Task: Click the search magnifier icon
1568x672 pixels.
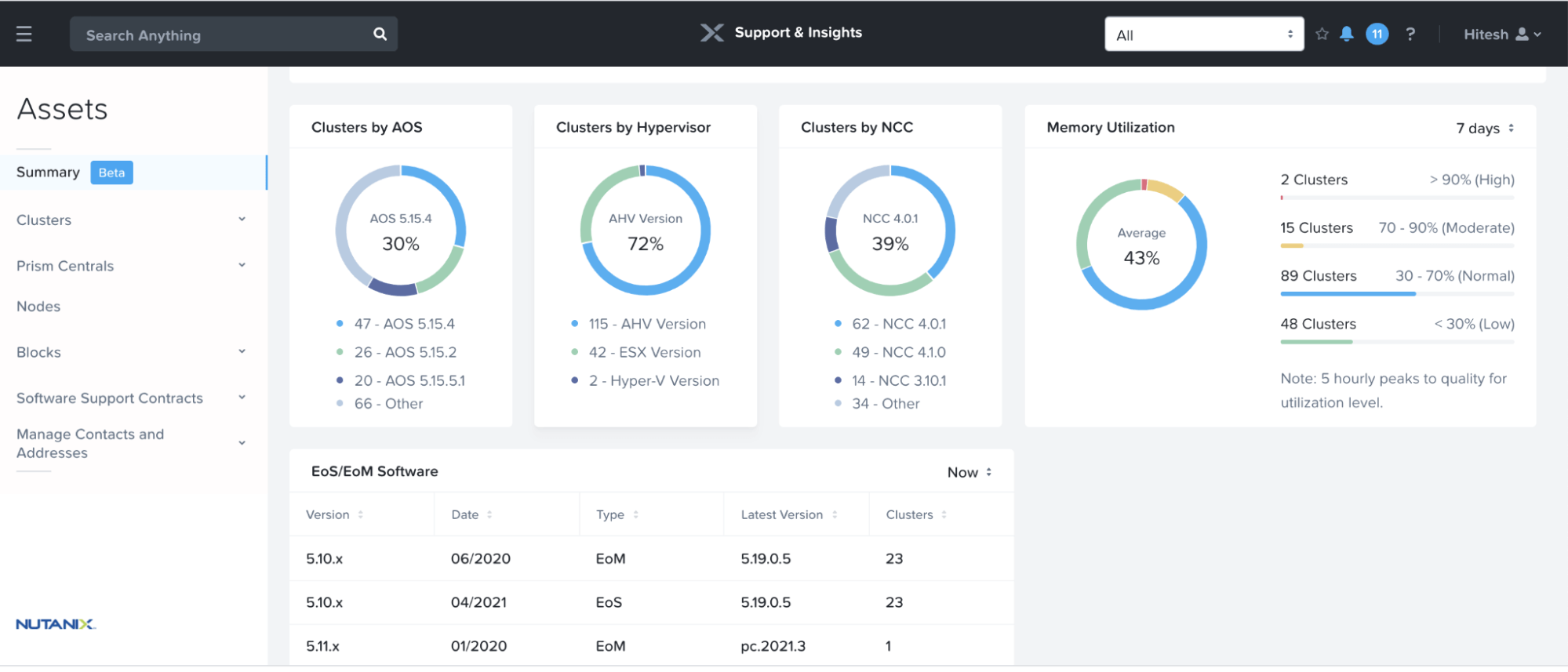Action: coord(380,35)
